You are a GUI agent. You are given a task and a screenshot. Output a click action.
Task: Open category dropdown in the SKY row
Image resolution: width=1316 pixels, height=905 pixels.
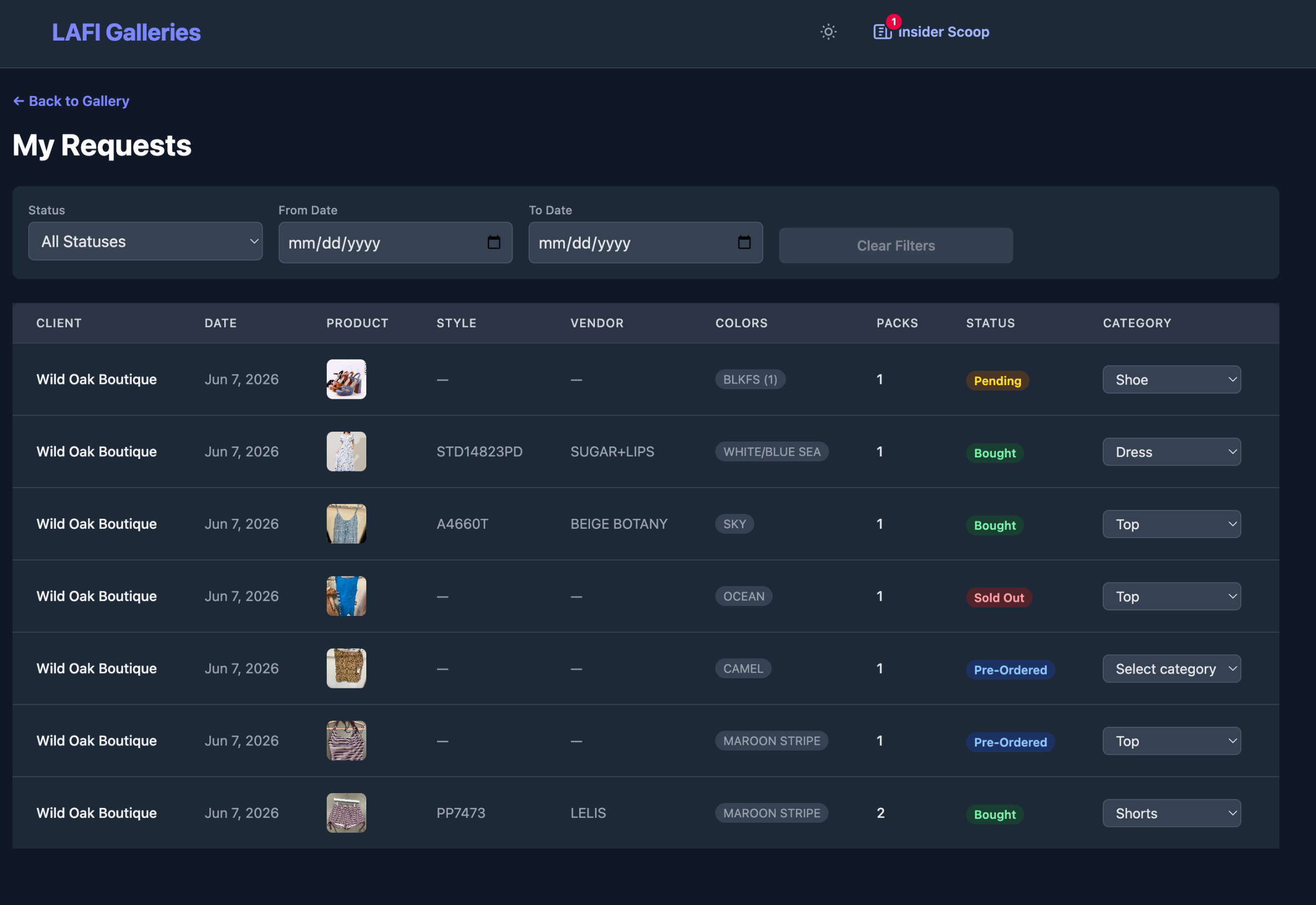(1171, 524)
